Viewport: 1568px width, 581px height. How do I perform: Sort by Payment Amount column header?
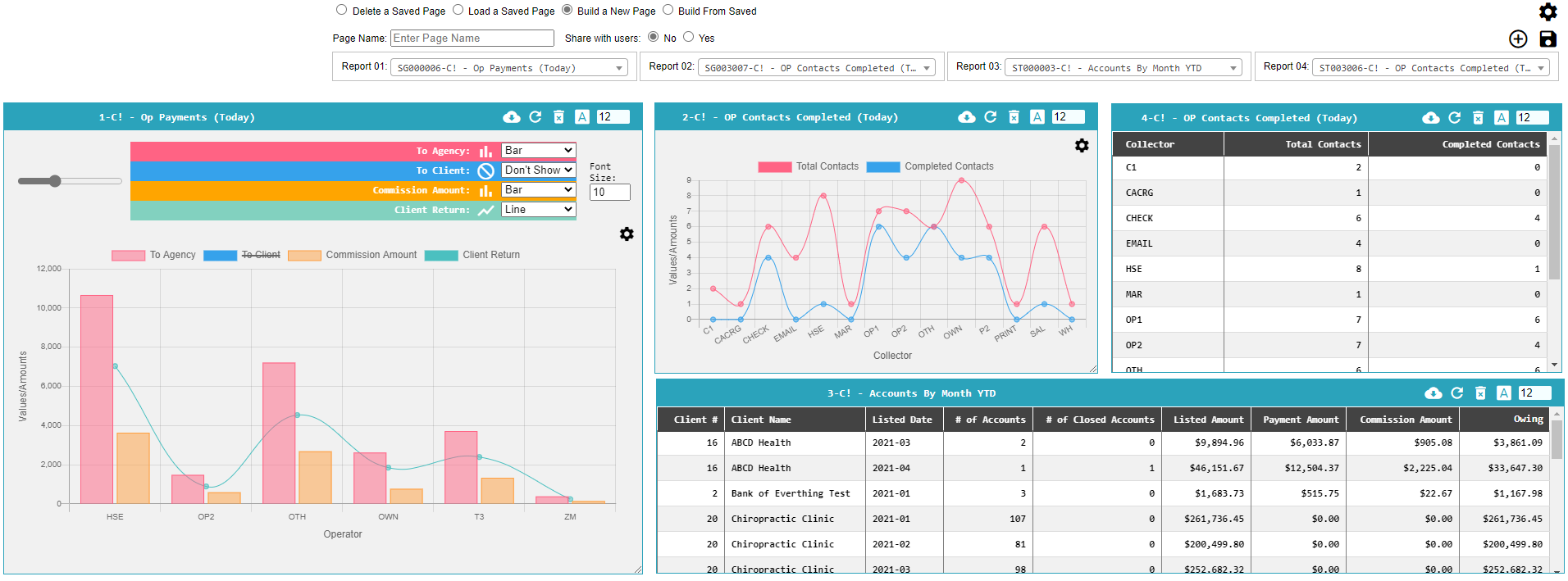1298,420
